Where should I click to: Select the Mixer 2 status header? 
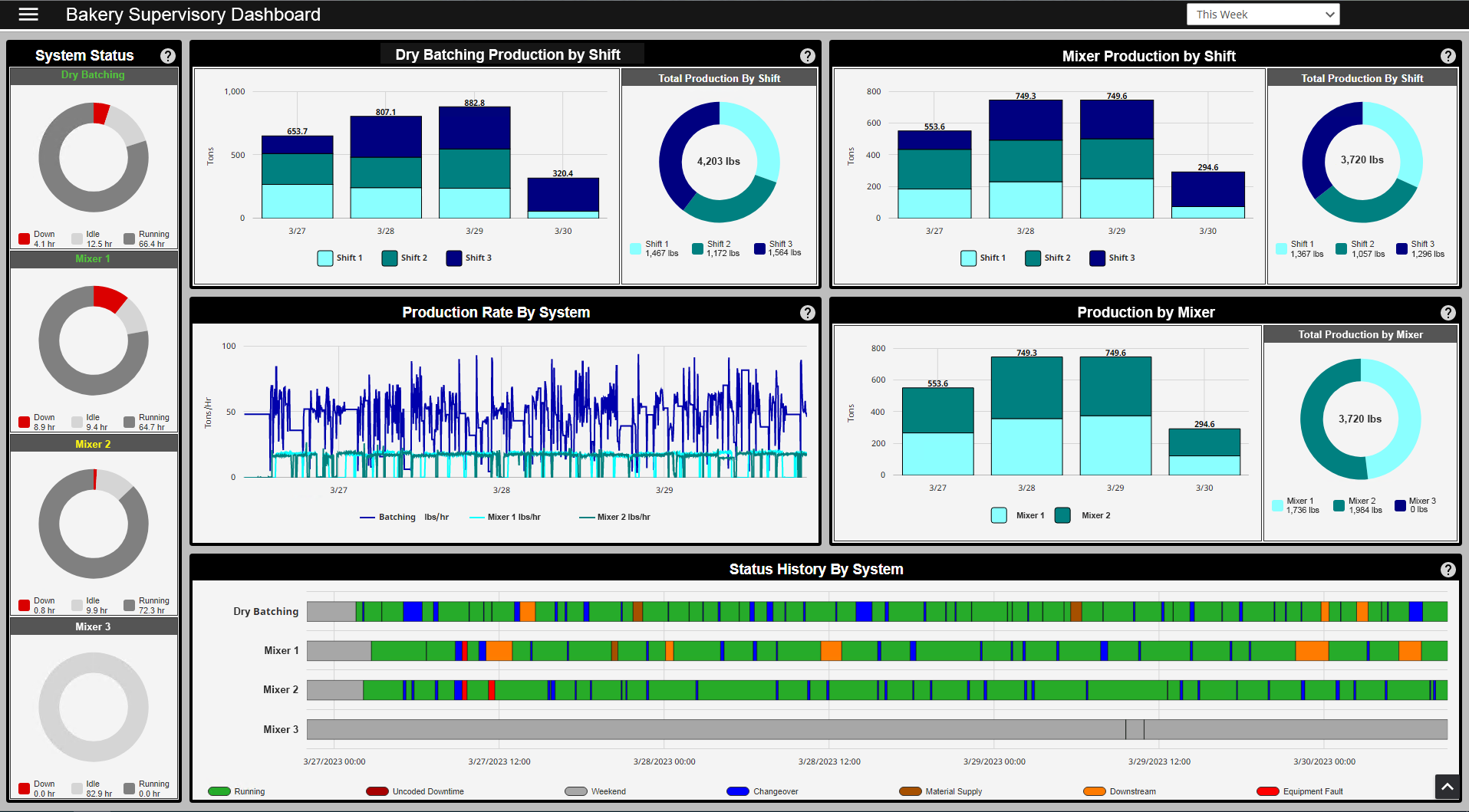coord(94,444)
